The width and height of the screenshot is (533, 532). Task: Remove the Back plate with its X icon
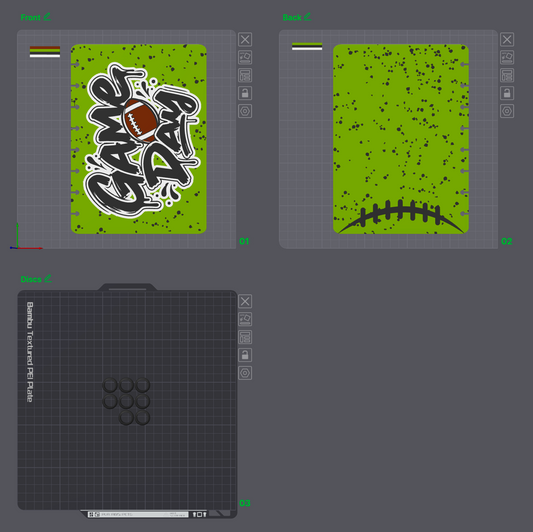[x=507, y=39]
